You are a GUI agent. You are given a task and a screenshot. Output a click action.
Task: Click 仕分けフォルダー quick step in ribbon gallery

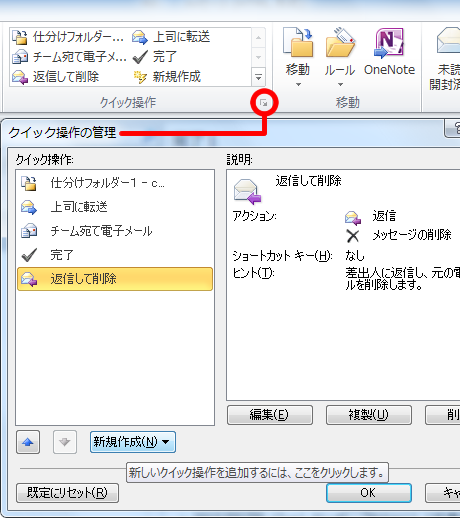[x=68, y=37]
